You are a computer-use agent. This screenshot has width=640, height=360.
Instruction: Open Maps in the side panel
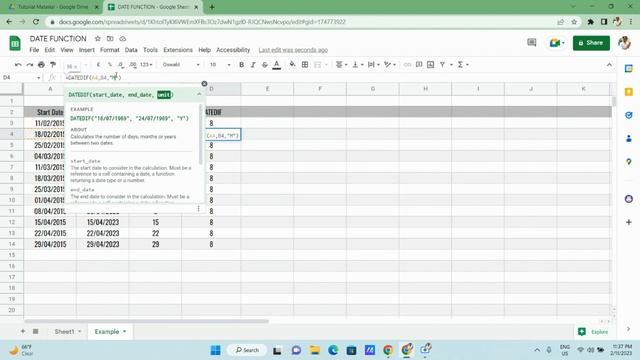[629, 162]
